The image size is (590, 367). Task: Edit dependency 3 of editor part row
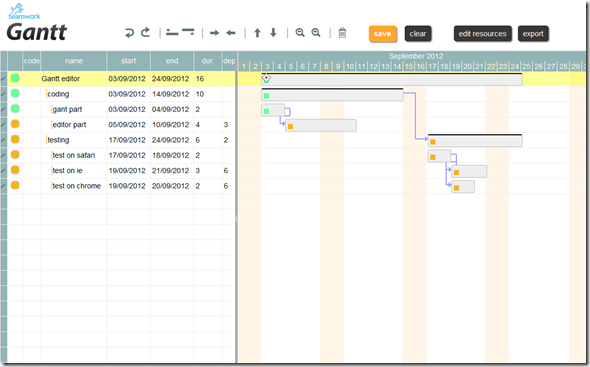click(226, 125)
